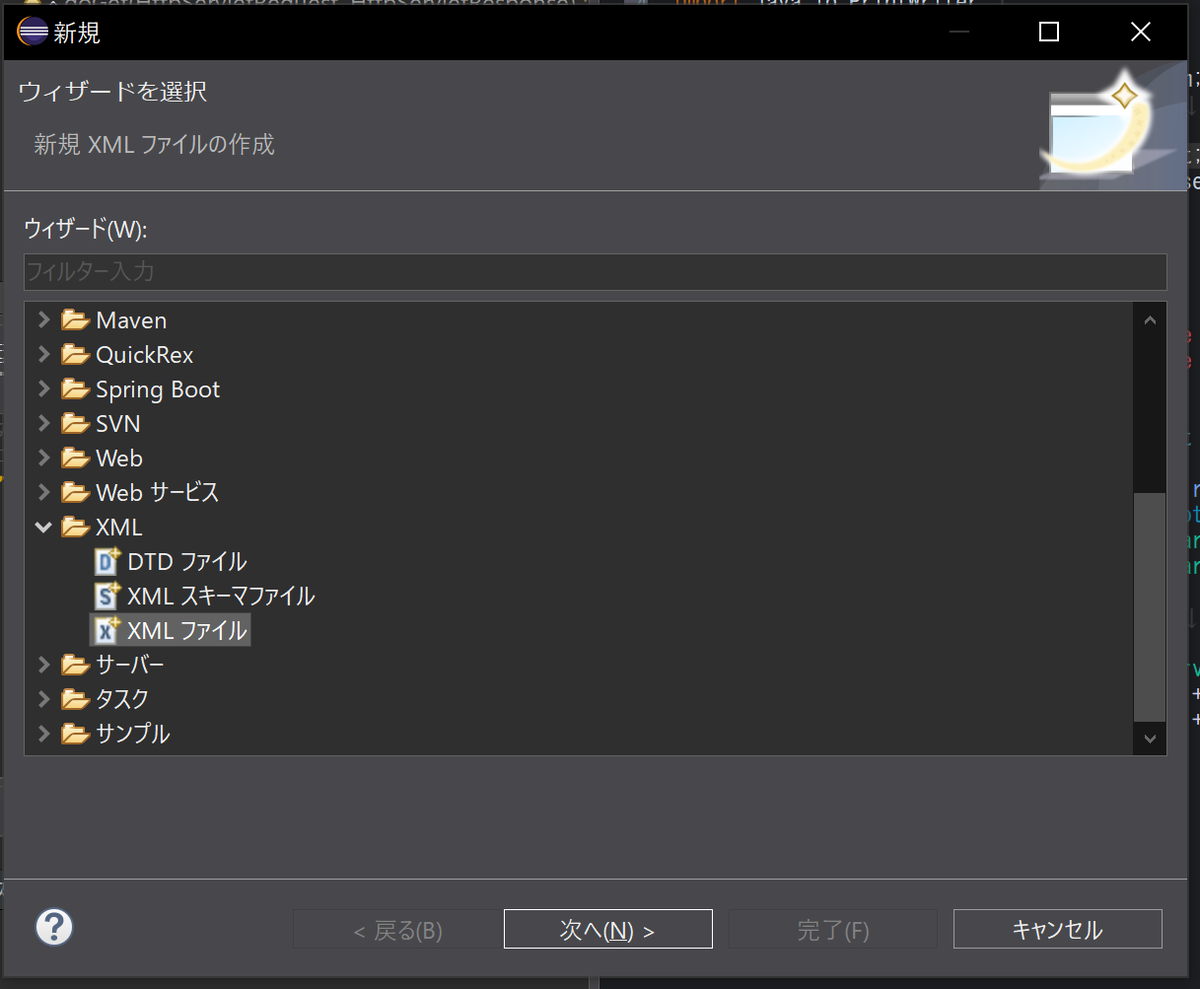Expand the サンプル category
The image size is (1200, 989).
43,734
